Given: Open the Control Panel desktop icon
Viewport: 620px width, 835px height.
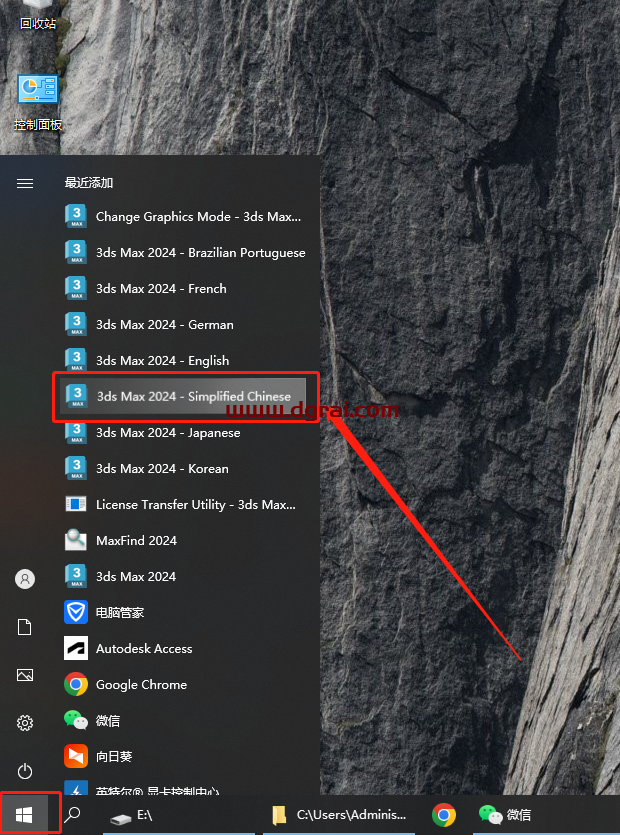Looking at the screenshot, I should pos(38,100).
